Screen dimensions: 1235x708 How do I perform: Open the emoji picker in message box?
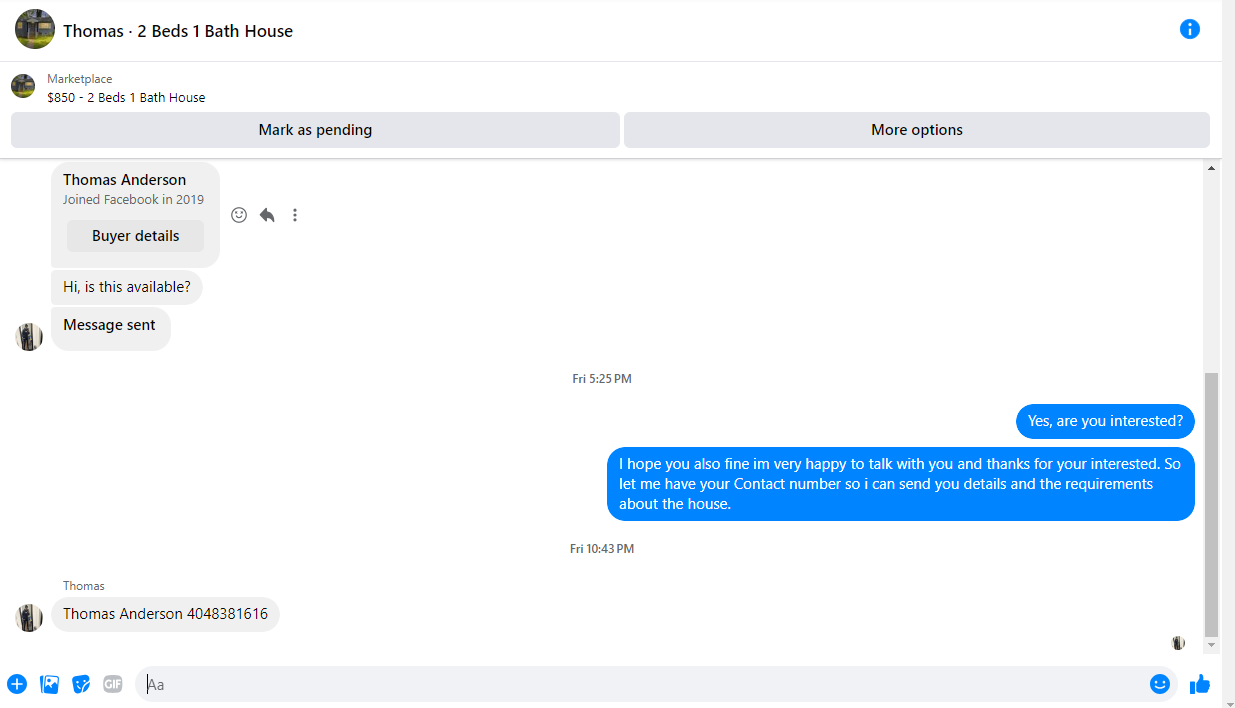[1159, 684]
